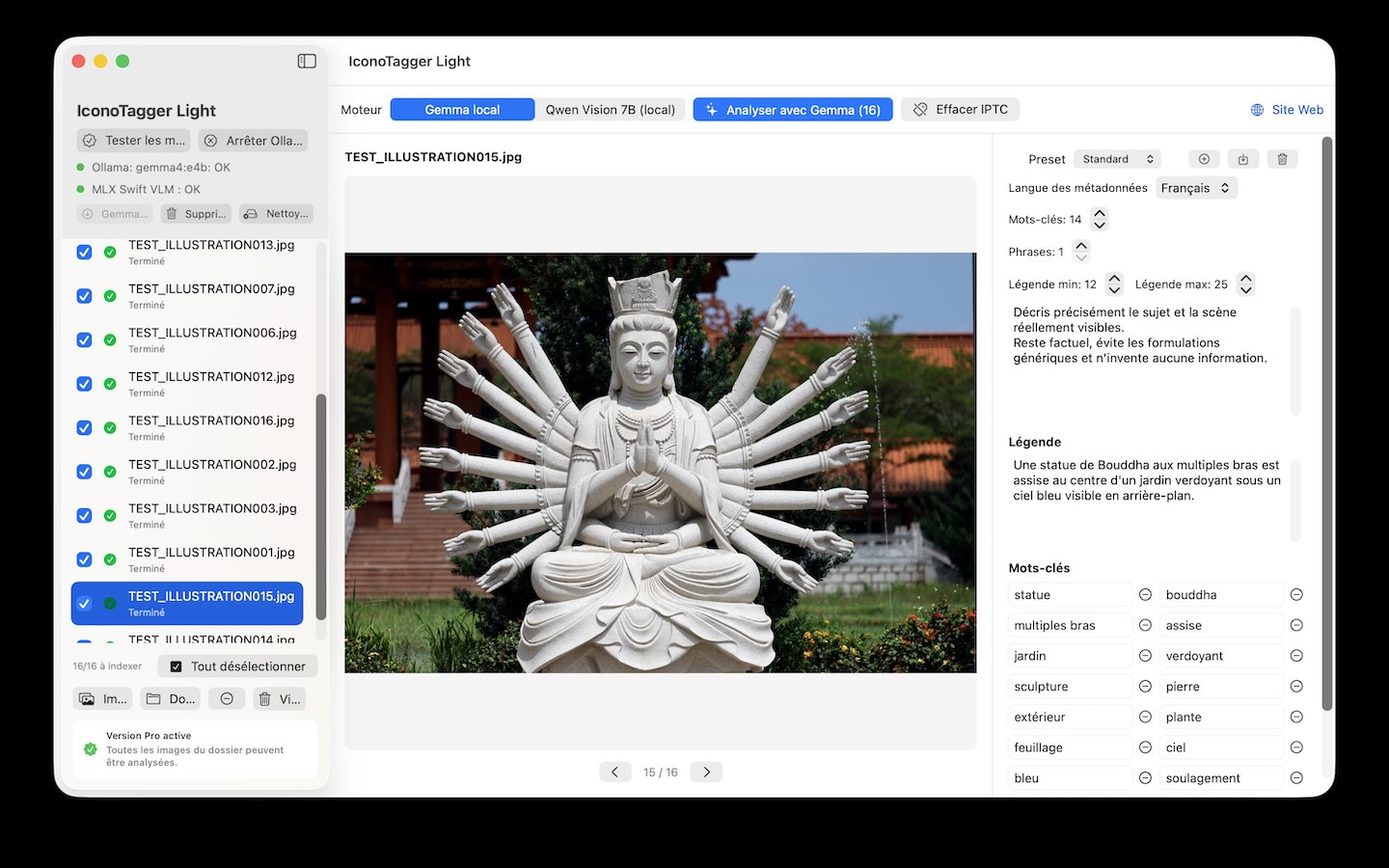Uncheck TEST_ILLUSTRATION001.jpg checkbox
The height and width of the screenshot is (868, 1389).
click(x=84, y=559)
